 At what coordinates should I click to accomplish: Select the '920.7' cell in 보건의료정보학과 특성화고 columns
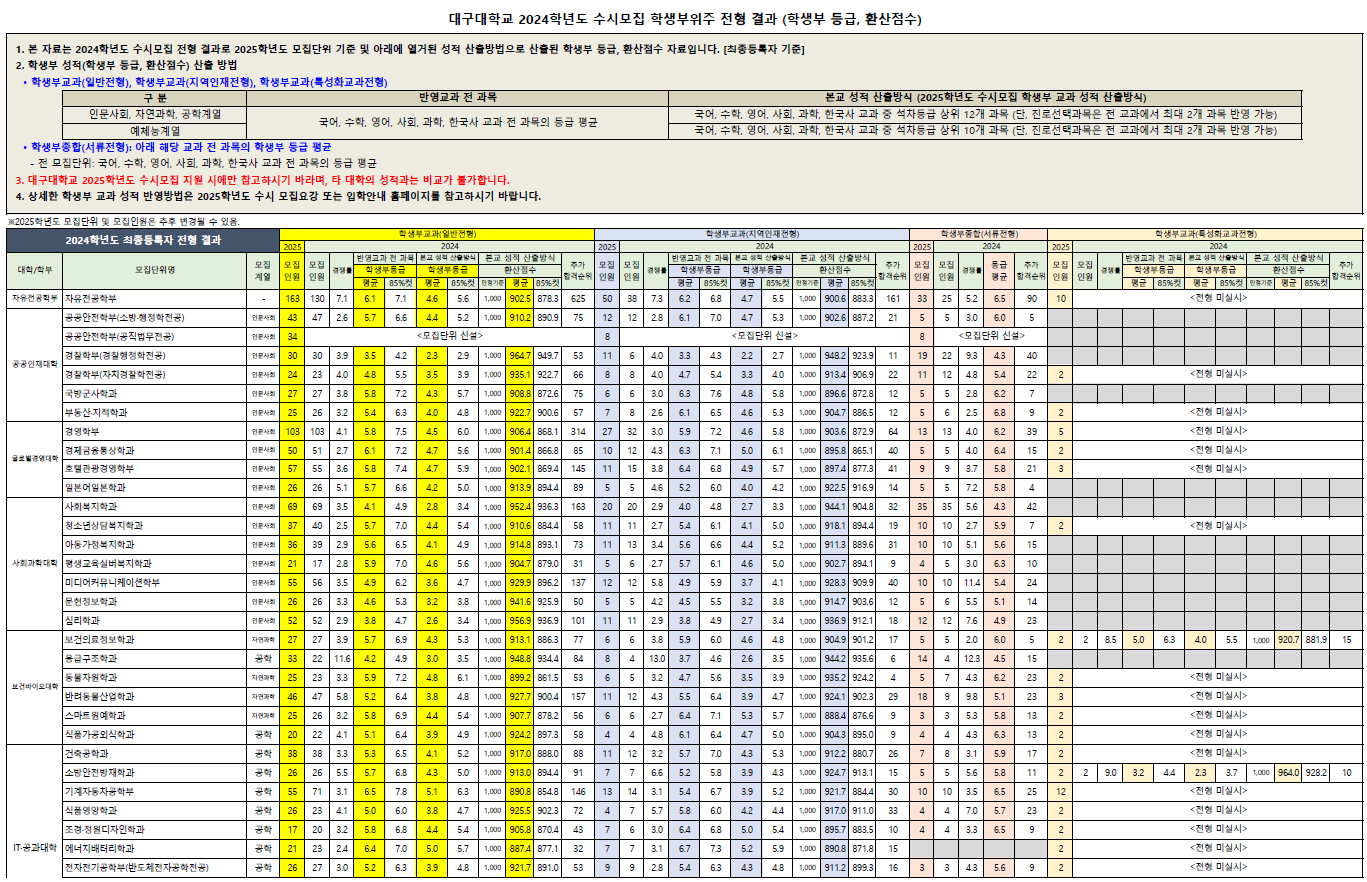pyautogui.click(x=1289, y=639)
